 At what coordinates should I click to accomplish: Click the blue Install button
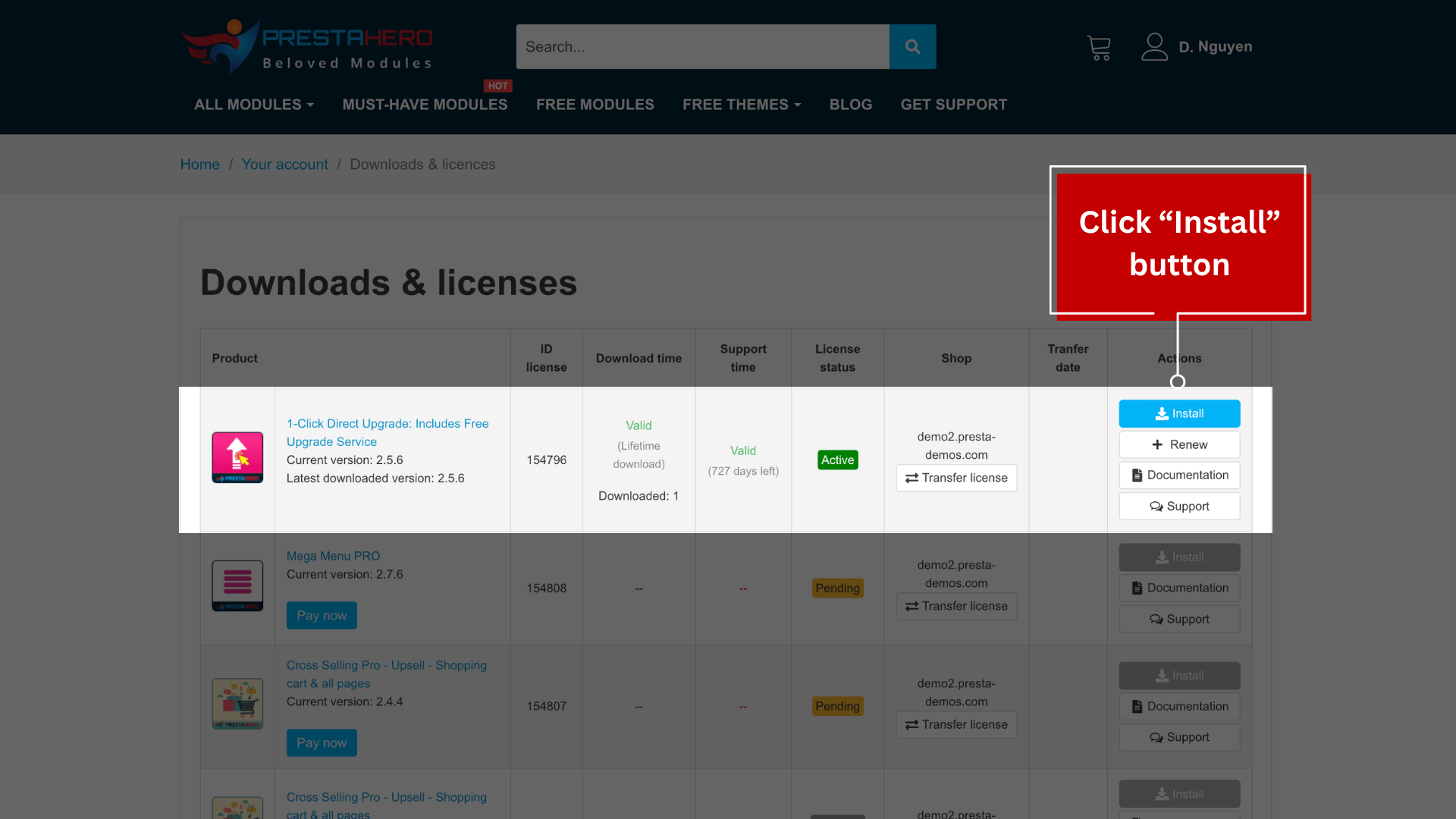pos(1179,413)
